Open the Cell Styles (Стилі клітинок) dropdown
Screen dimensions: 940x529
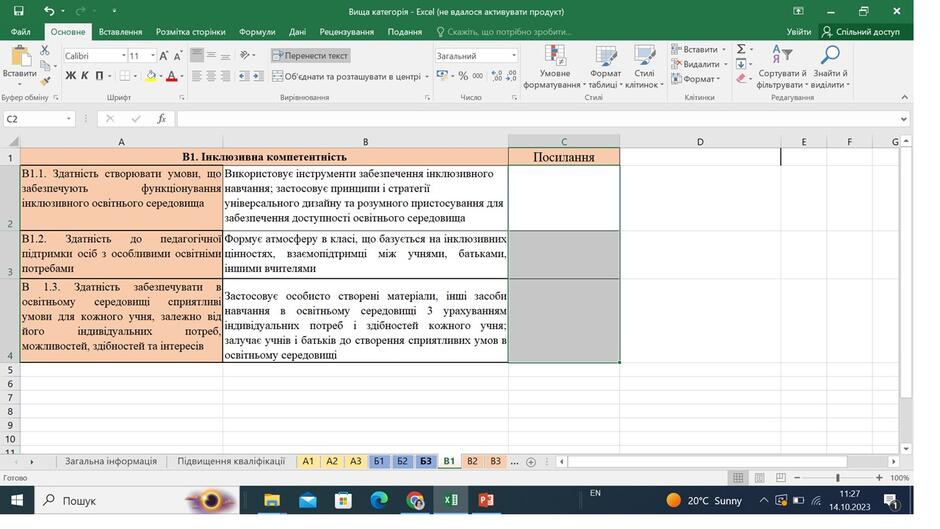pyautogui.click(x=644, y=66)
